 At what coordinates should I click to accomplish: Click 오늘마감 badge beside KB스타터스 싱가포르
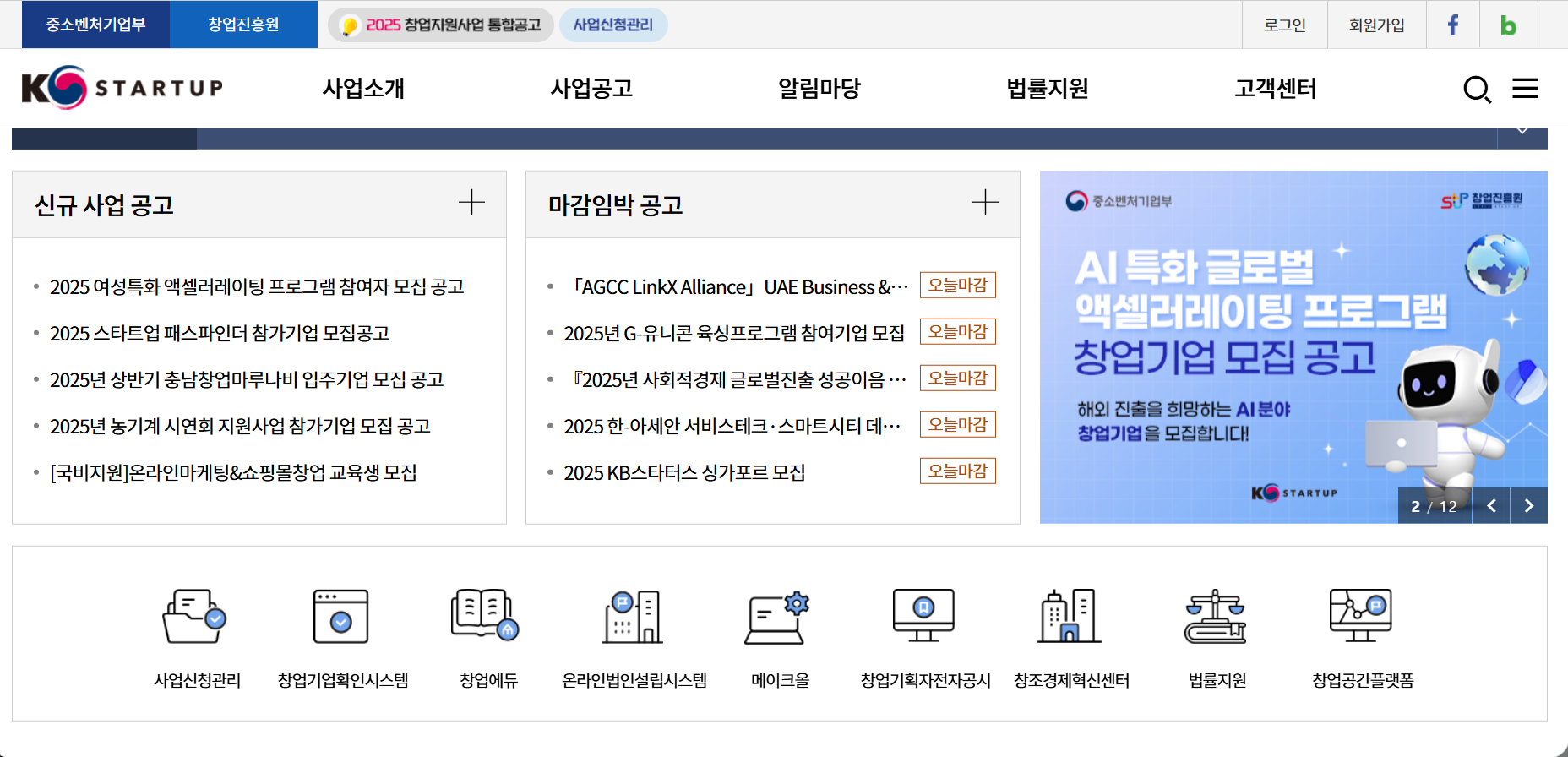[x=957, y=471]
